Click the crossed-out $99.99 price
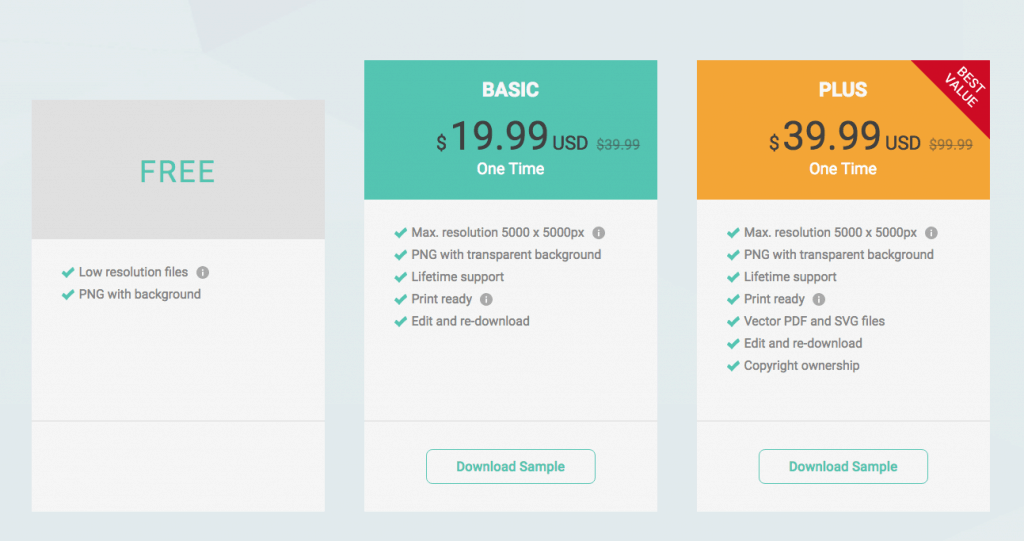1024x541 pixels. tap(951, 144)
